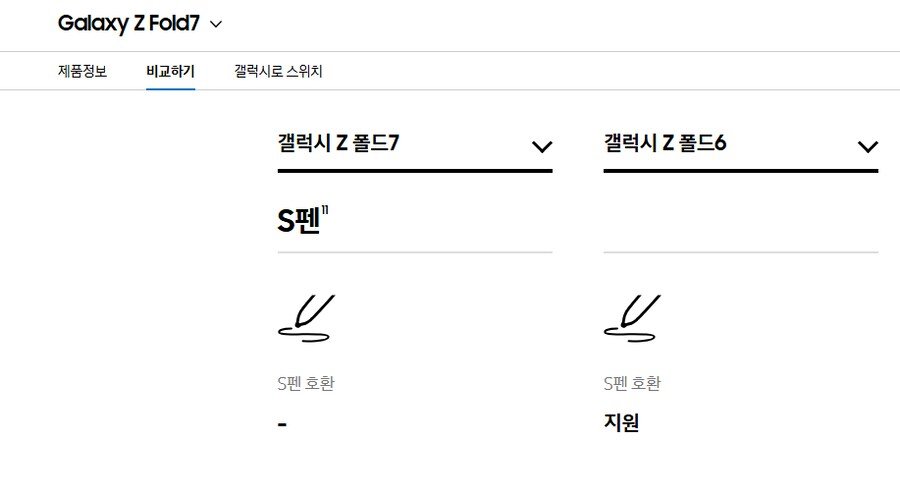Expand the Galaxy Z Fold7 title chevron
Viewport: 900px width, 495px height.
[216, 24]
